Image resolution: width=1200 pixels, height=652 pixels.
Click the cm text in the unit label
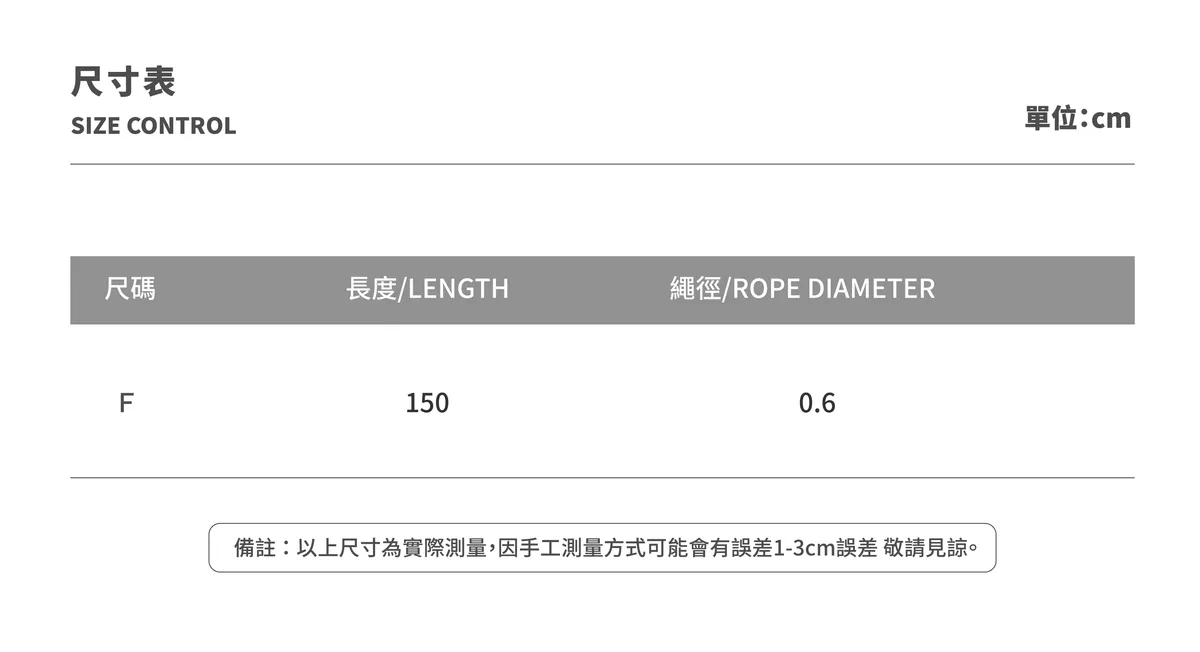coord(1111,119)
